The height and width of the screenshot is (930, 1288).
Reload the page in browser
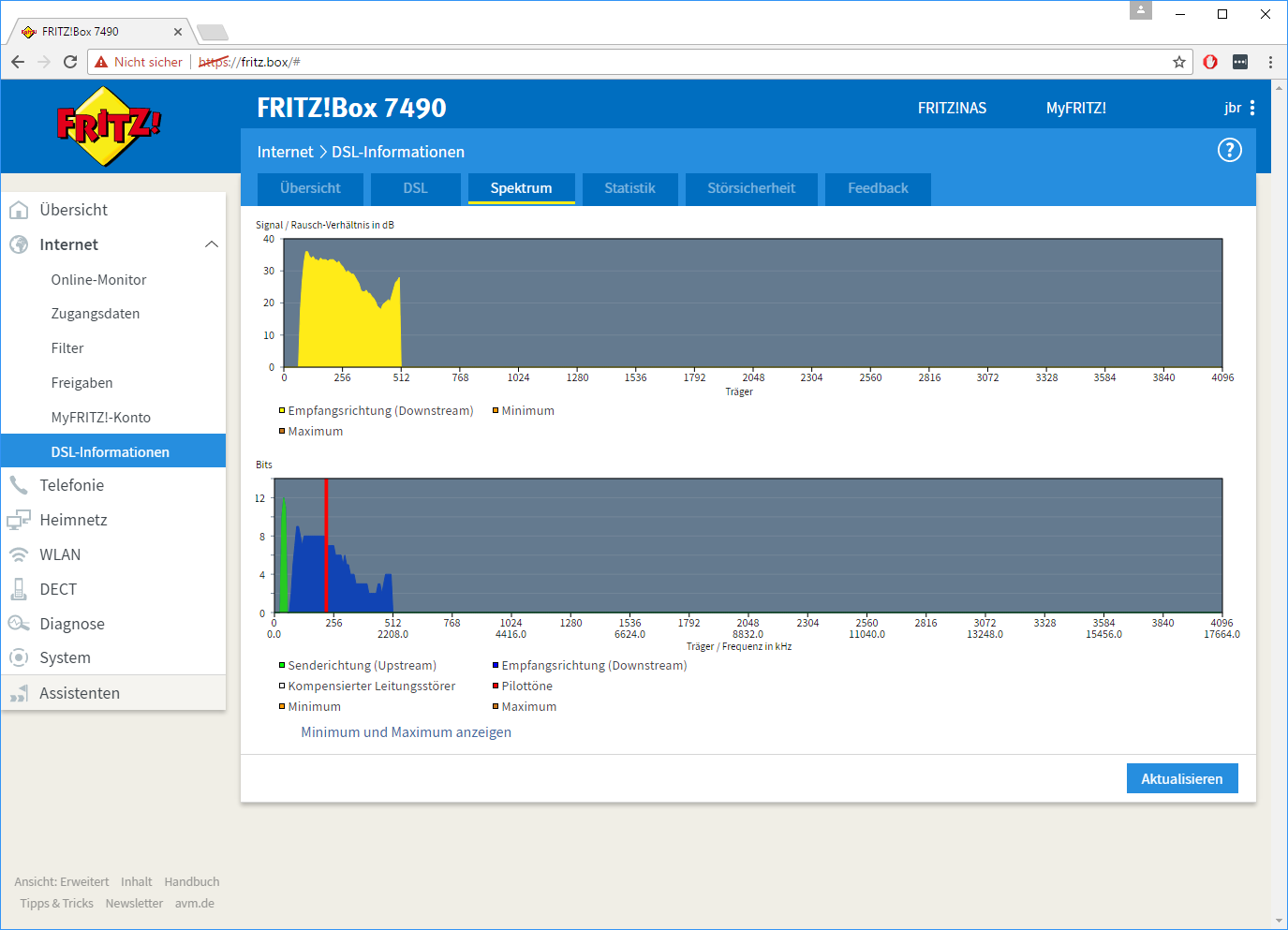point(70,62)
